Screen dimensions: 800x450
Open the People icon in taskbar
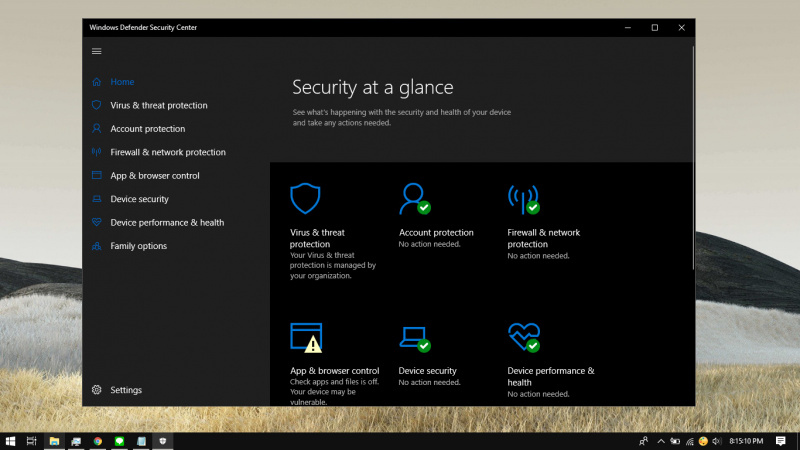click(643, 441)
